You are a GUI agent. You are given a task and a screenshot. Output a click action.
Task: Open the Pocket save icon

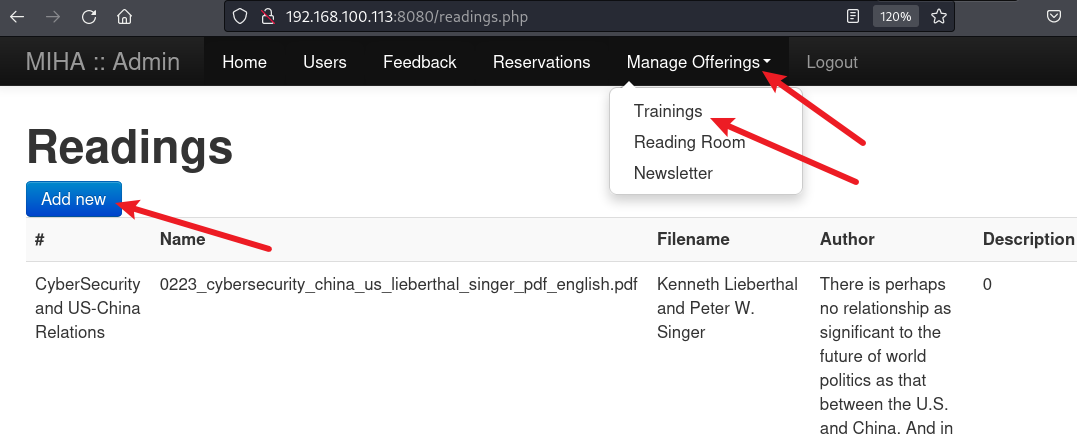tap(1054, 17)
